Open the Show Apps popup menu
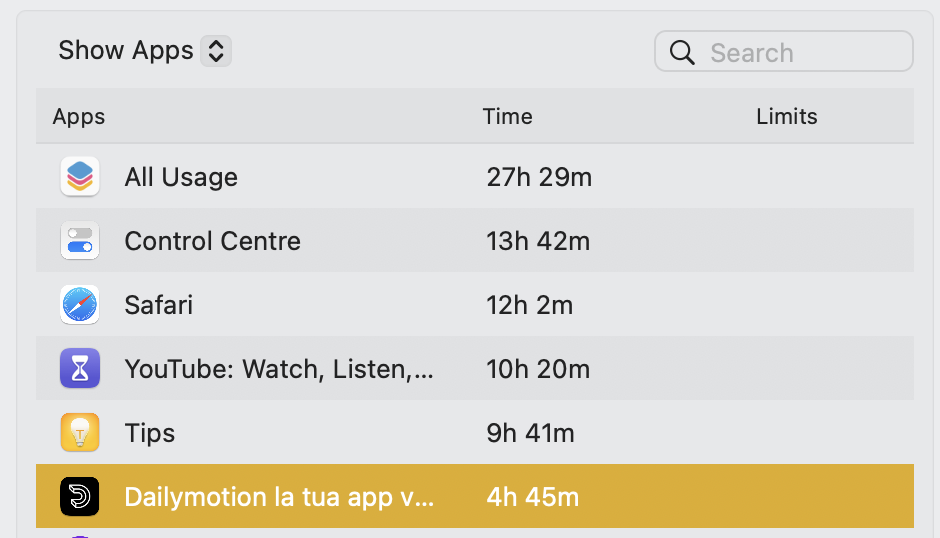This screenshot has width=940, height=538. 144,50
